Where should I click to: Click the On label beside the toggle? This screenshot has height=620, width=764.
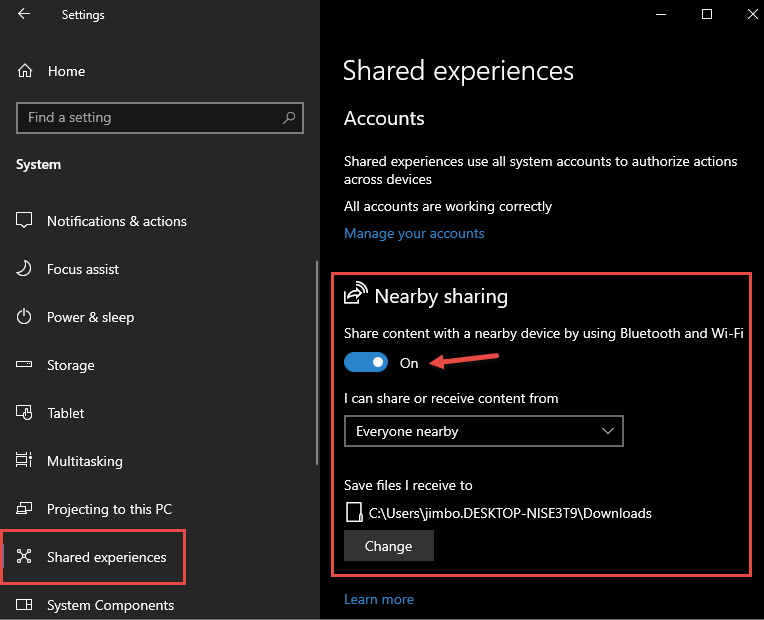(x=409, y=363)
